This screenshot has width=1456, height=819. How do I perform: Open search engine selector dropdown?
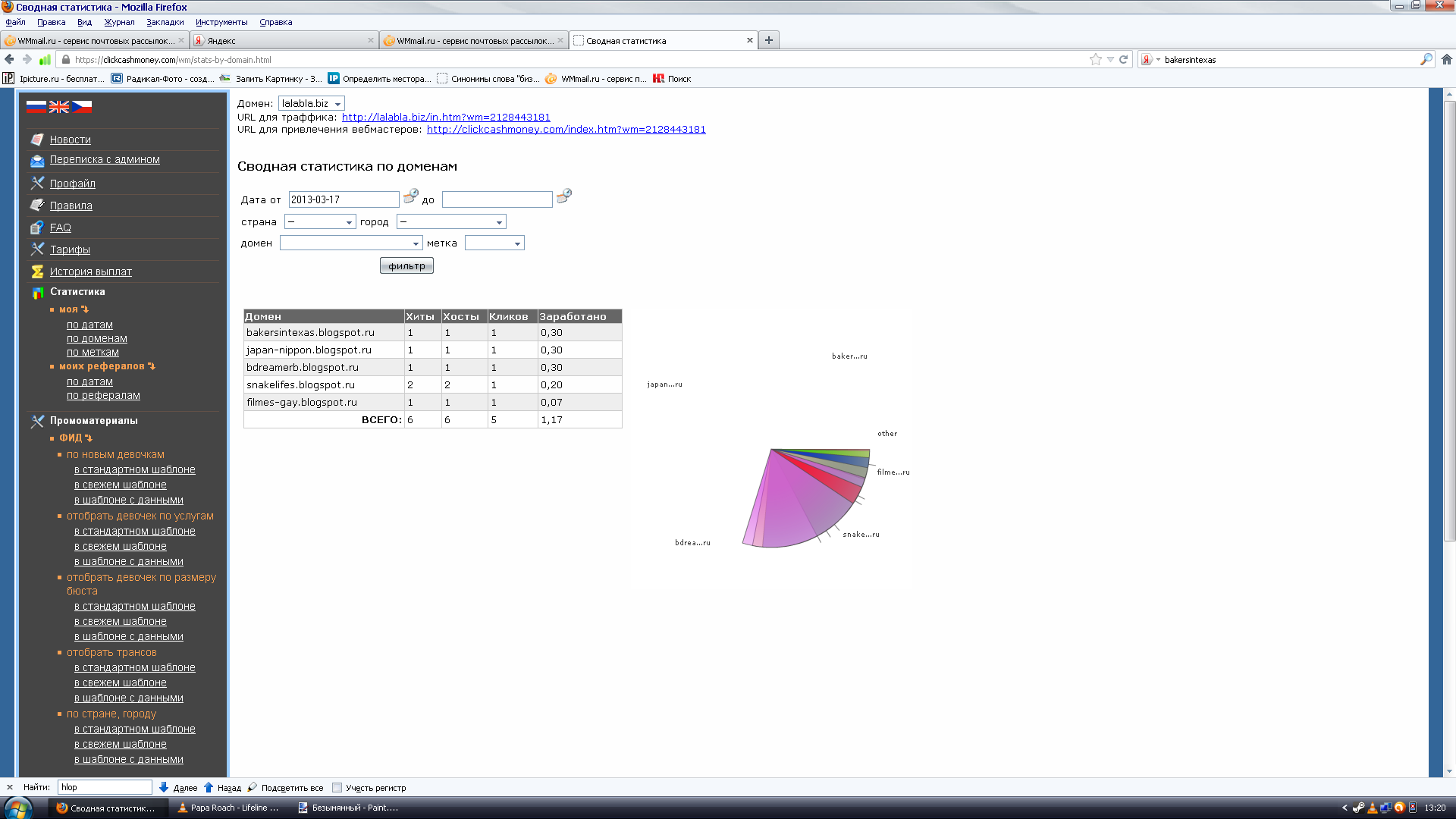1150,59
